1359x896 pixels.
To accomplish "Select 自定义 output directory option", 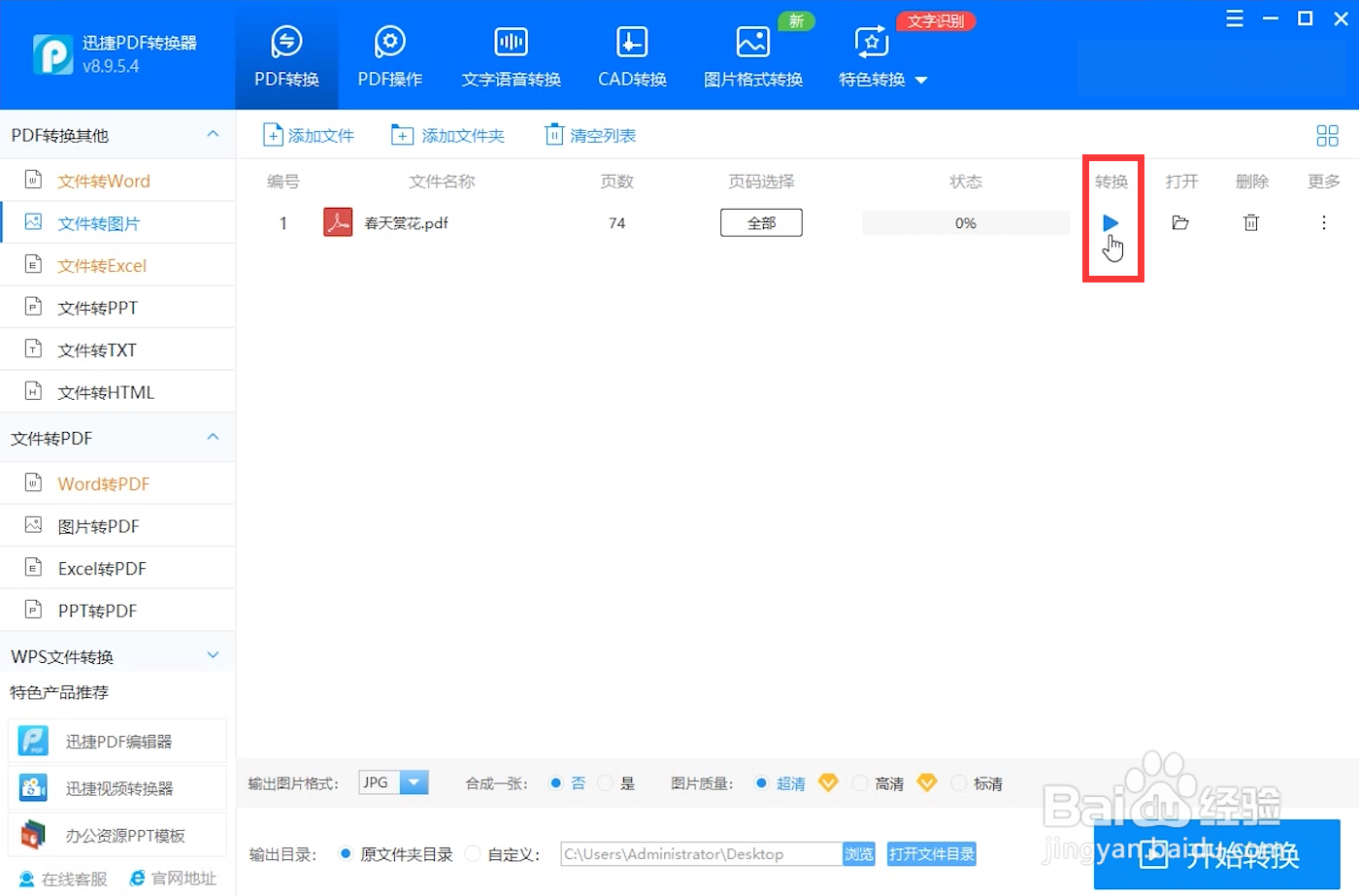I will click(472, 853).
